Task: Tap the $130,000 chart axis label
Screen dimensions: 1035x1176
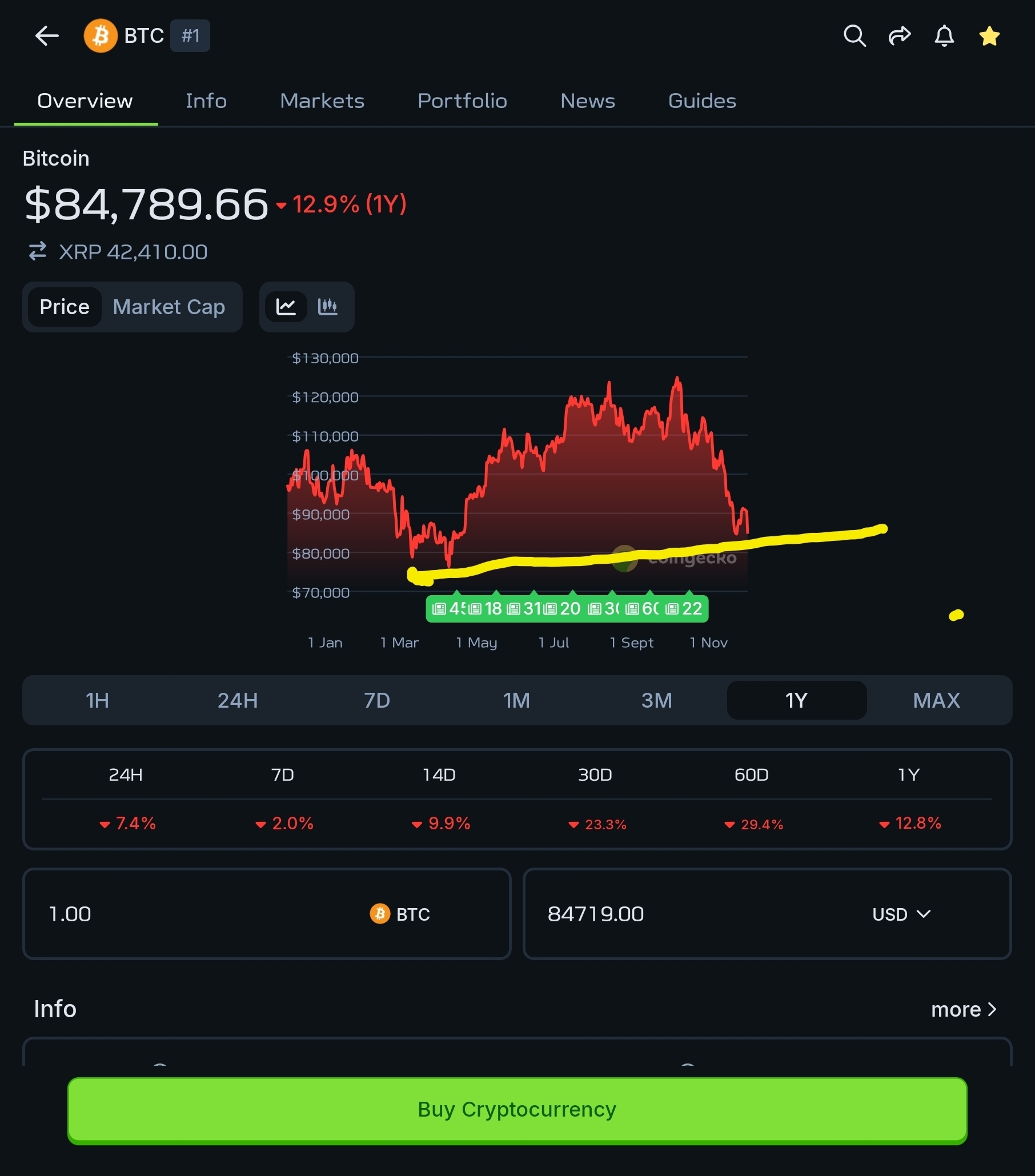Action: 325,358
